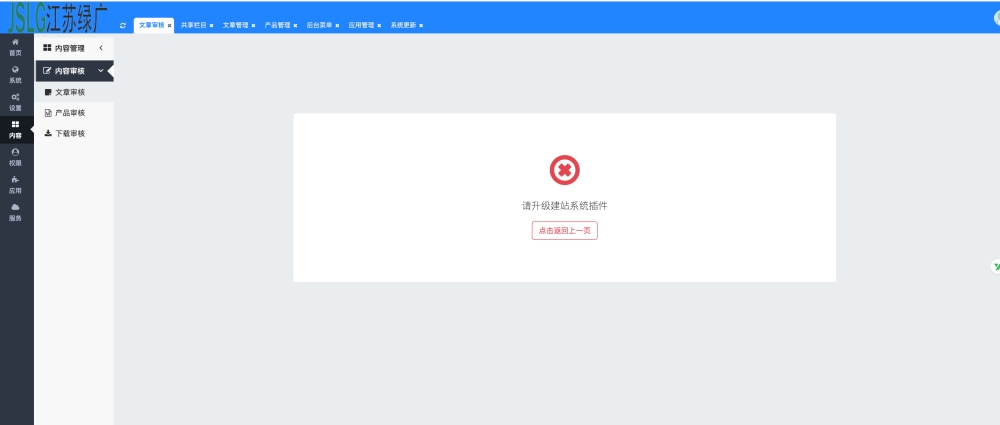Click the JSLG江苏绿广 logo
This screenshot has width=1000, height=425.
(x=58, y=18)
